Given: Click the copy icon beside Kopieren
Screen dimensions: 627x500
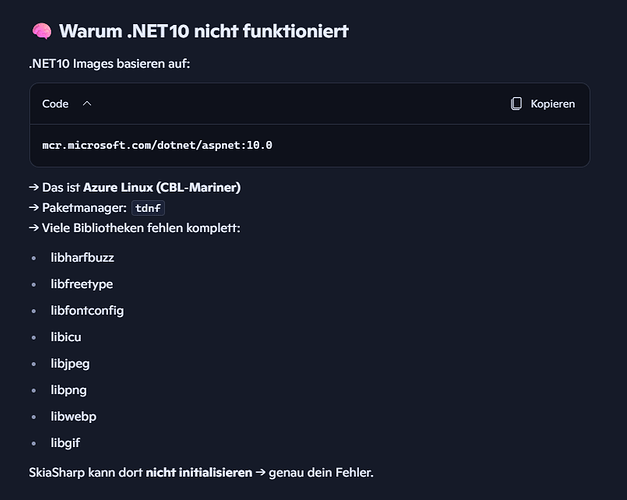Looking at the screenshot, I should (x=516, y=104).
